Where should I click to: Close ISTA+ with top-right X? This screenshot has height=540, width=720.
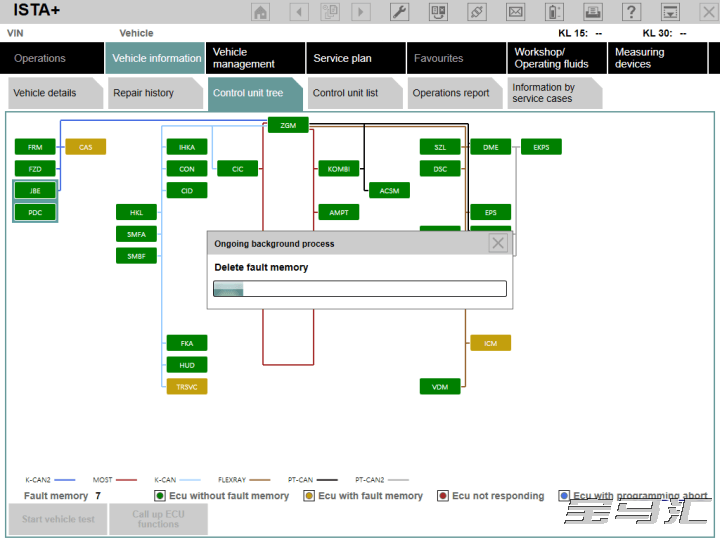(709, 11)
